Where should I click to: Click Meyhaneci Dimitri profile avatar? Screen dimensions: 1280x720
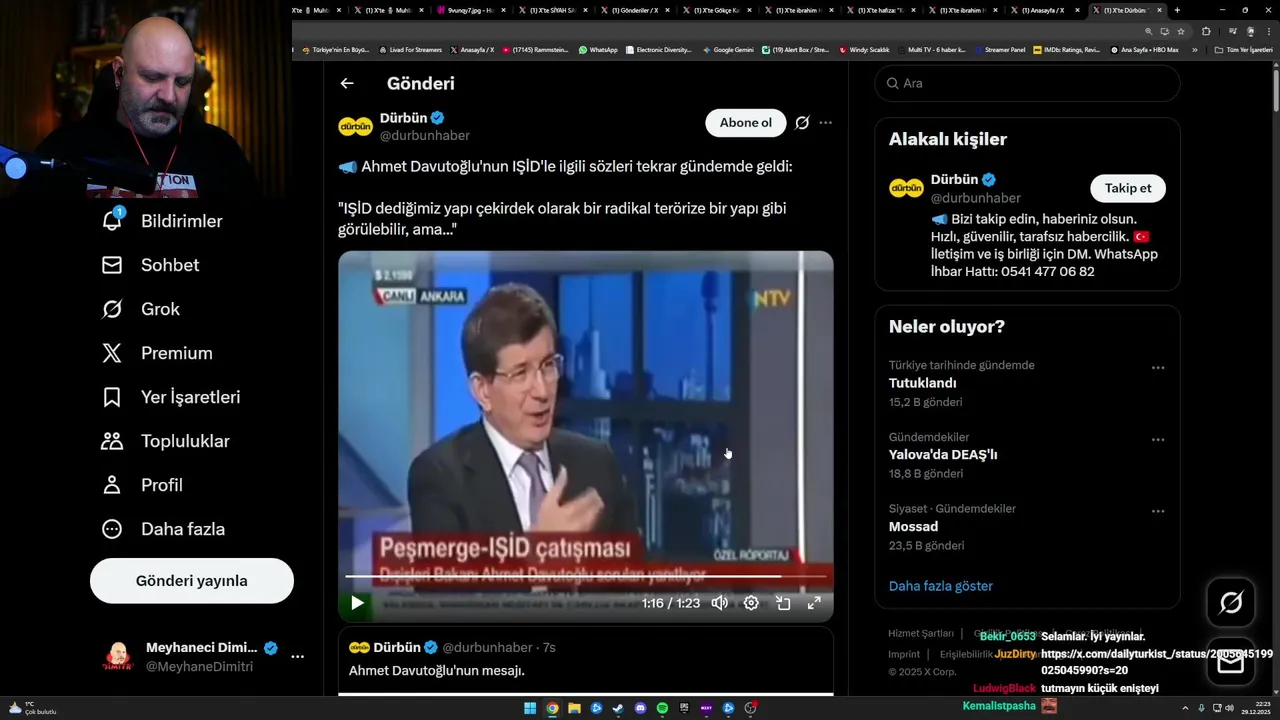(x=119, y=657)
